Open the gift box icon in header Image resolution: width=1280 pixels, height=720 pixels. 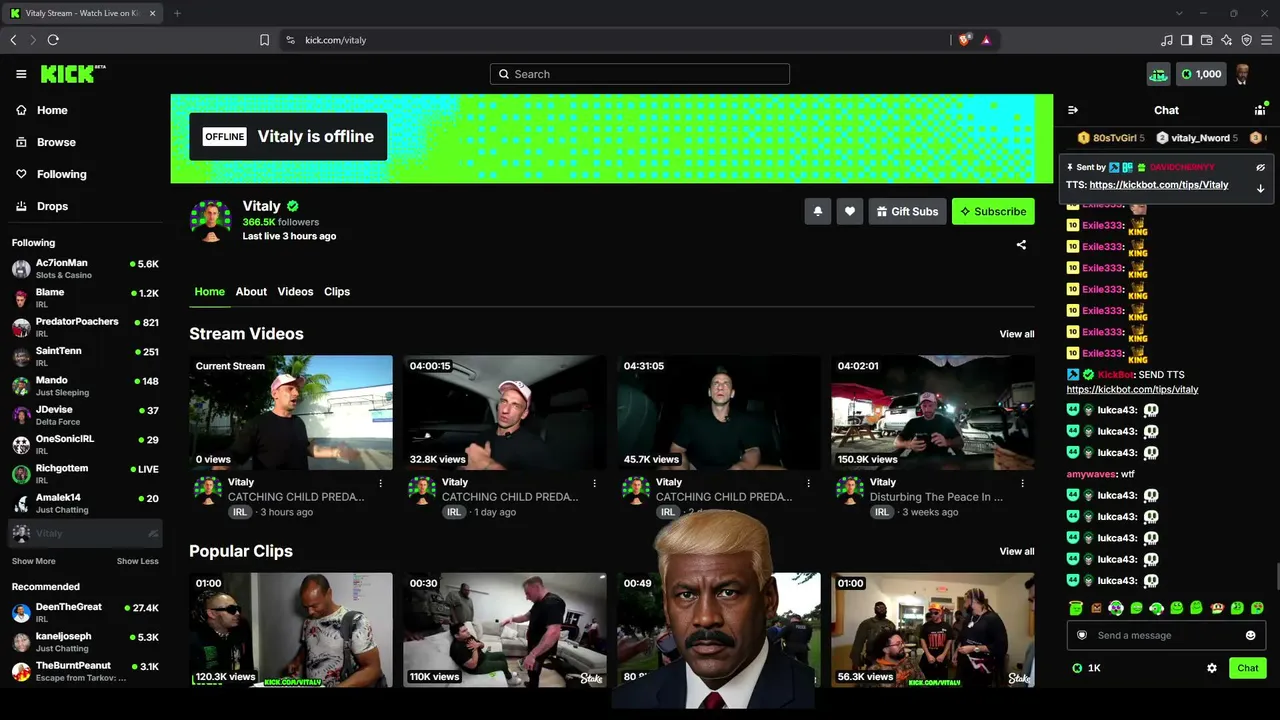(1158, 74)
